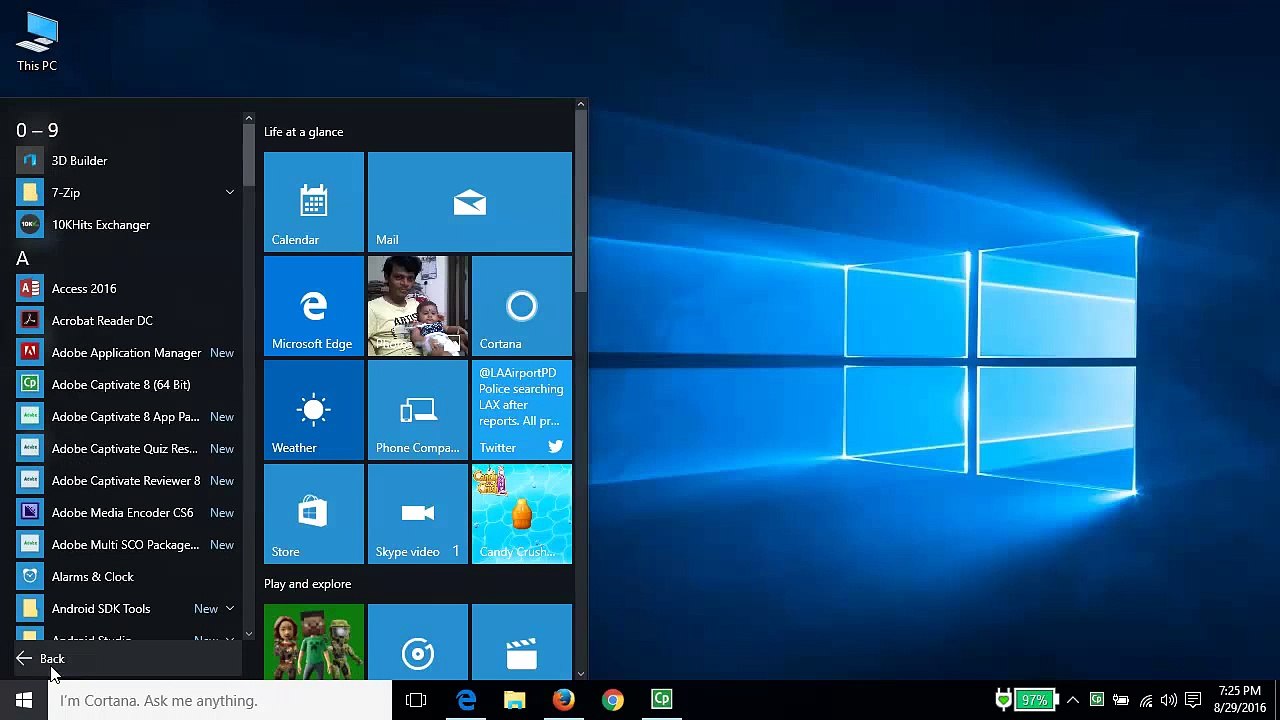Open Access 2016 via its red icon
This screenshot has width=1280, height=720.
click(x=30, y=288)
